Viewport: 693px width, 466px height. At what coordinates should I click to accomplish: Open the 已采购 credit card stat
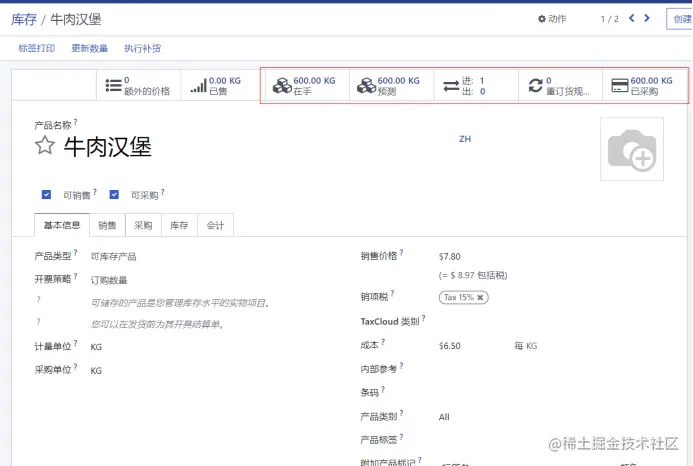[x=644, y=85]
